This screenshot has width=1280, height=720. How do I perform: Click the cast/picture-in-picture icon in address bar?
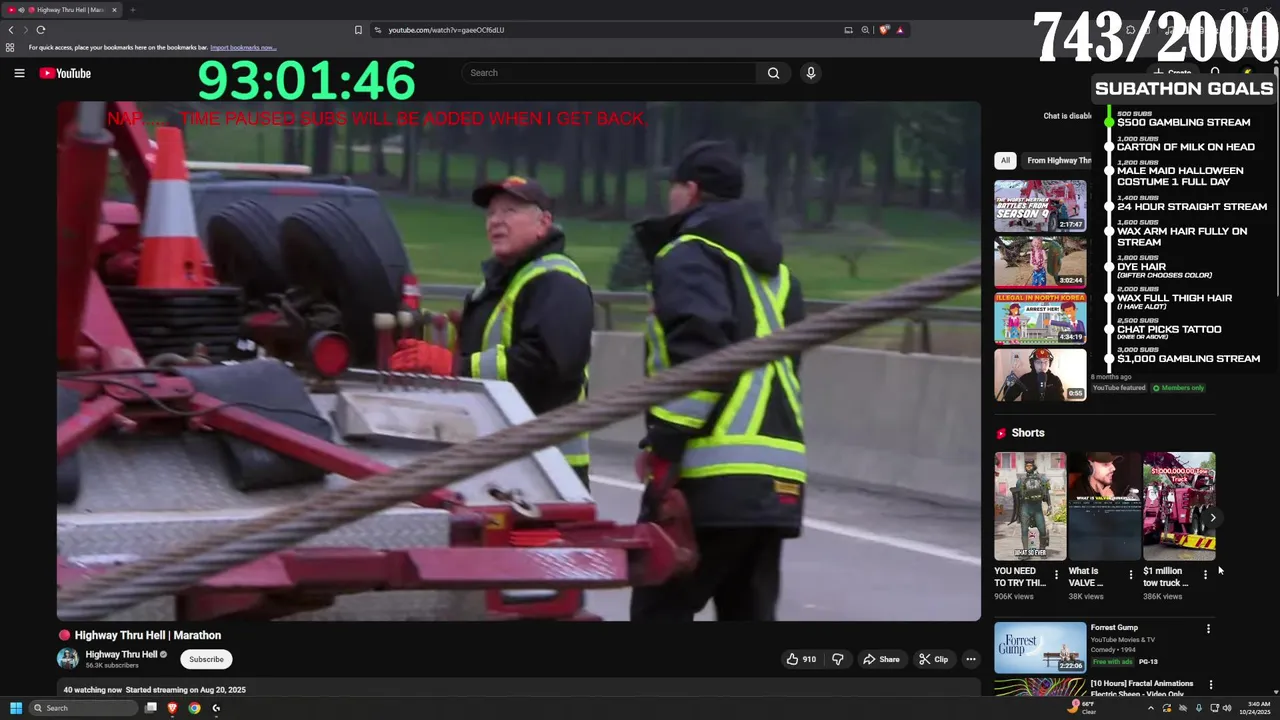point(848,30)
